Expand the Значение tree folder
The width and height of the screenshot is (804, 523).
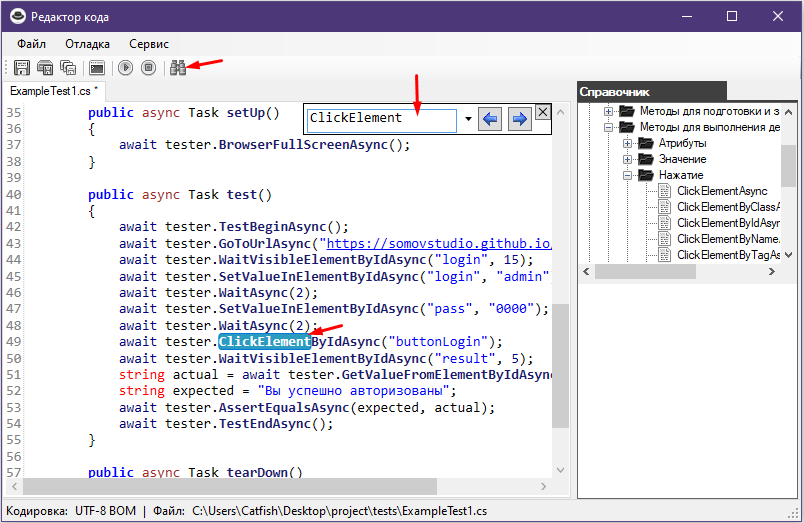[628, 159]
